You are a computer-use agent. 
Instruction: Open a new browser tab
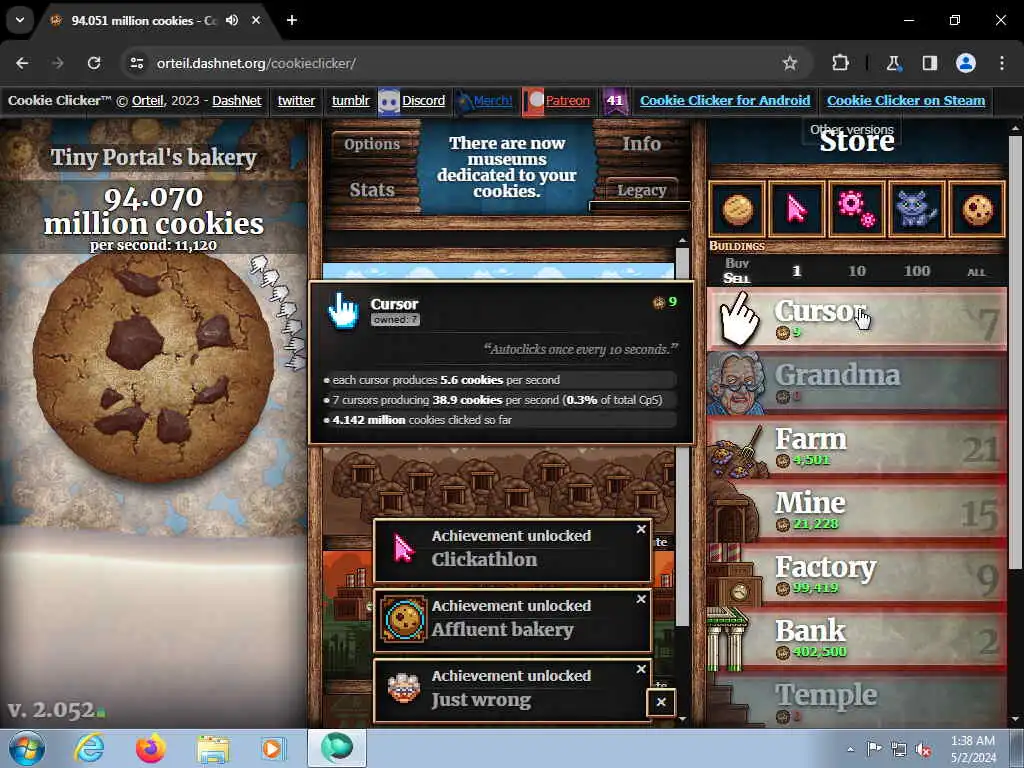point(292,20)
